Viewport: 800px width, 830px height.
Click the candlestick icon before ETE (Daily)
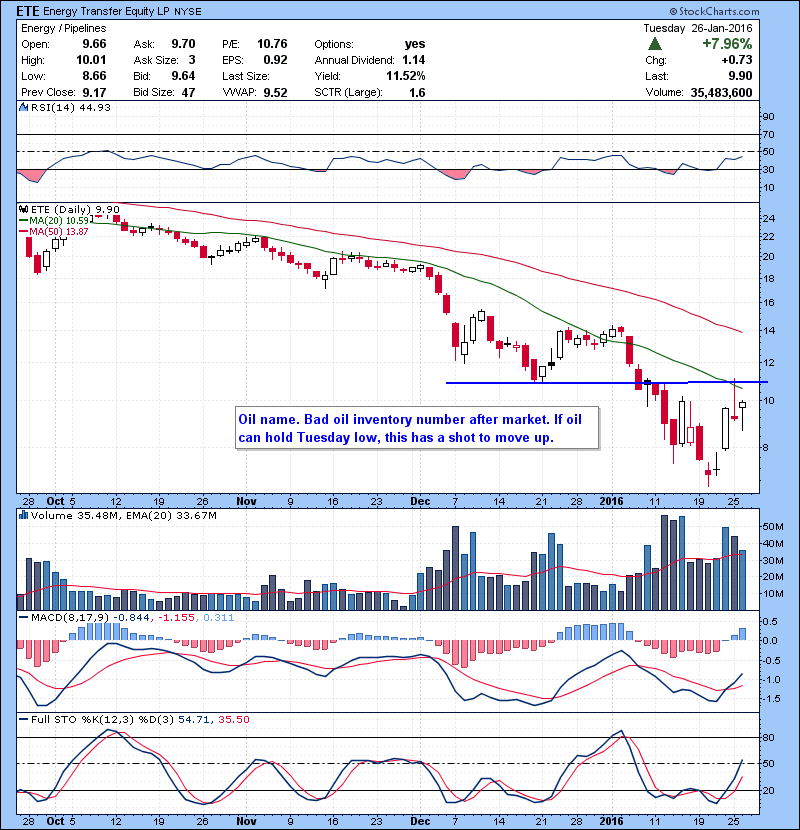23,209
